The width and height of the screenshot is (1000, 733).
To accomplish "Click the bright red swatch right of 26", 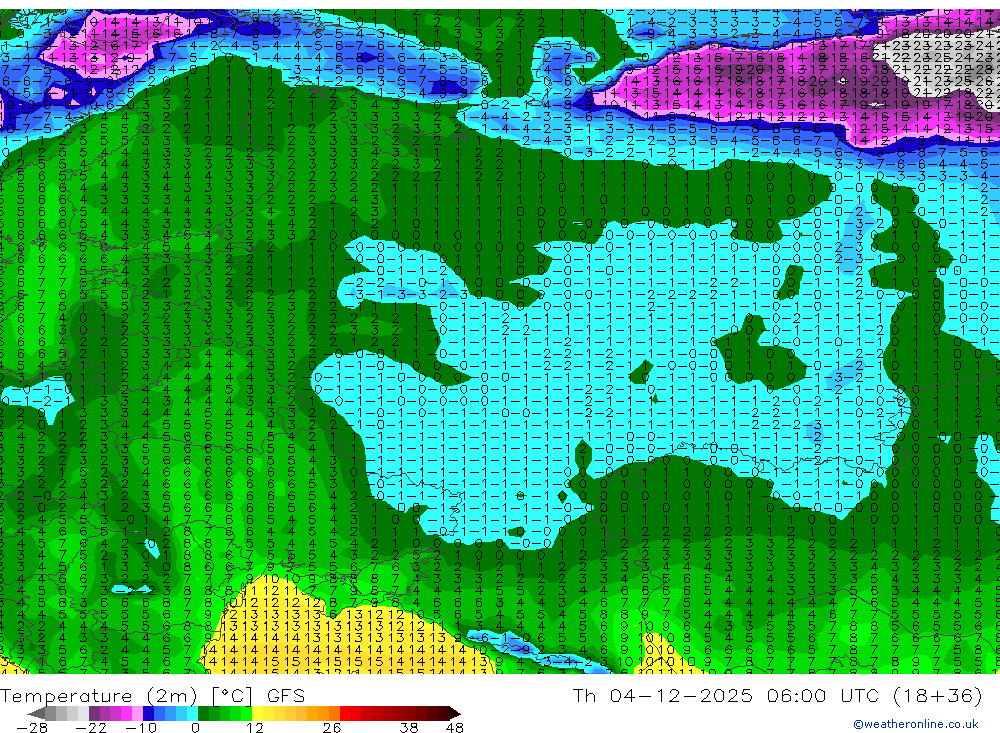I will pyautogui.click(x=345, y=713).
